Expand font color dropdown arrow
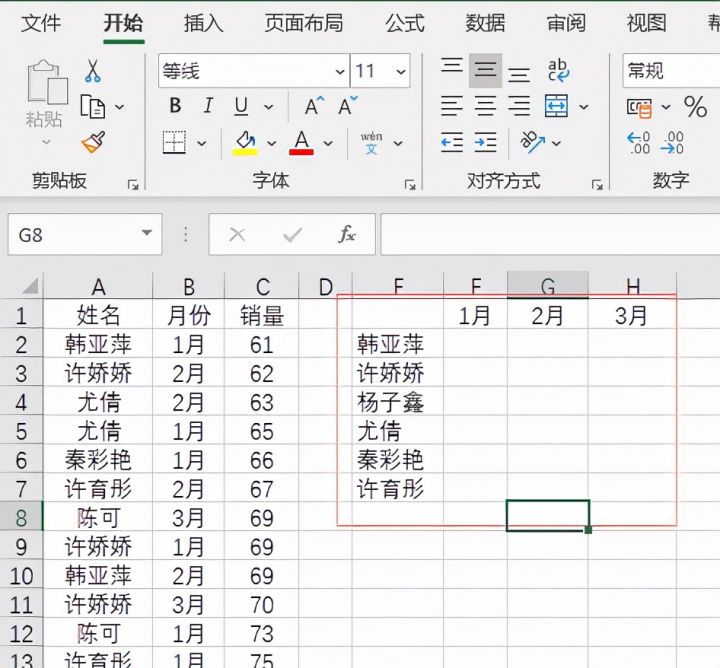This screenshot has height=668, width=720. point(328,143)
